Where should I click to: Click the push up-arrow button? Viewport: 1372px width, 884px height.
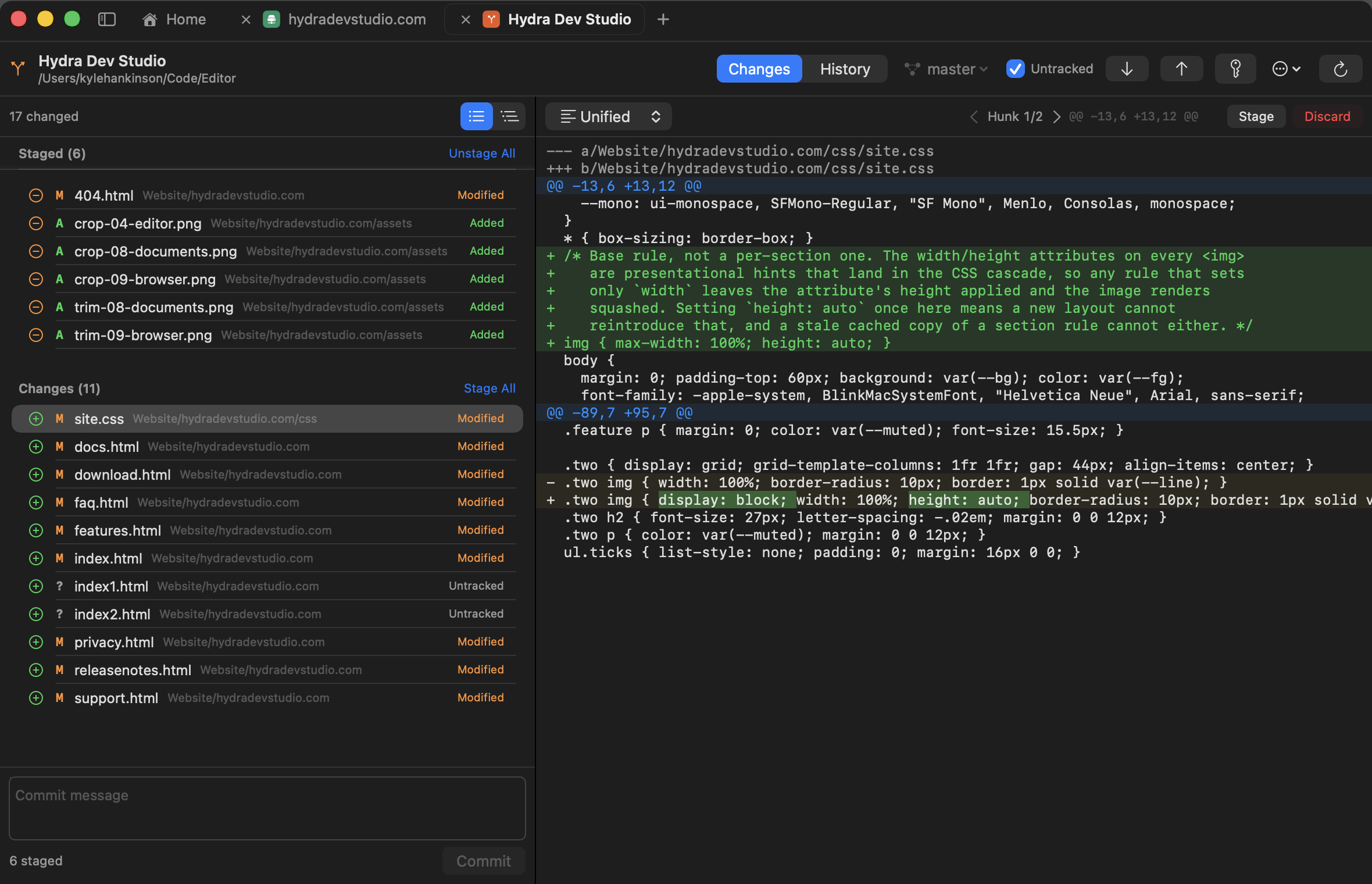click(1181, 69)
